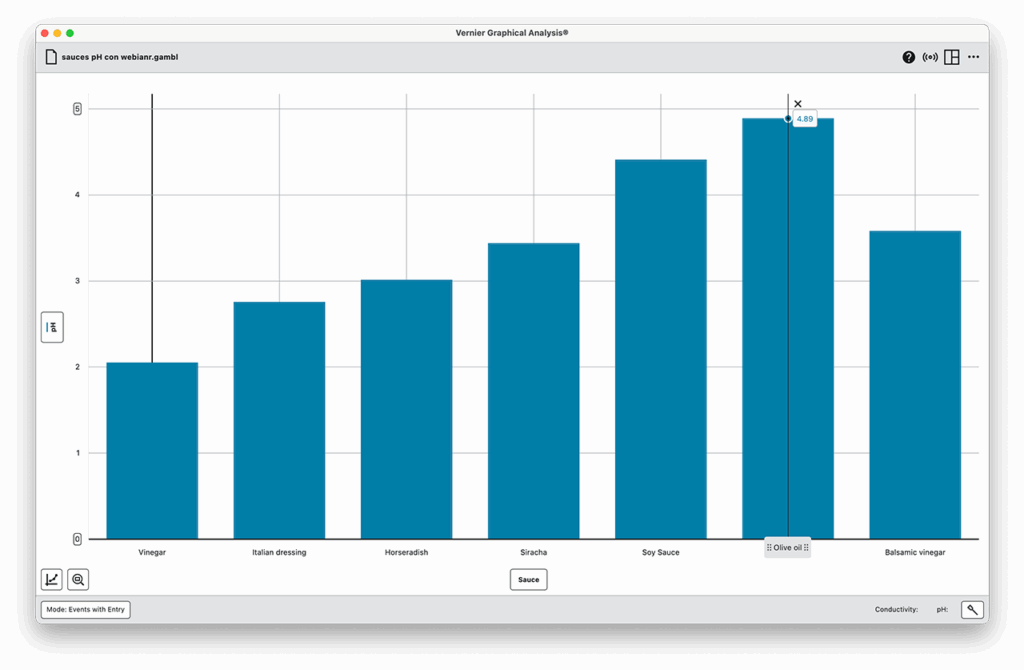Edit the y-axis maximum value 5
The height and width of the screenshot is (670, 1024).
77,108
